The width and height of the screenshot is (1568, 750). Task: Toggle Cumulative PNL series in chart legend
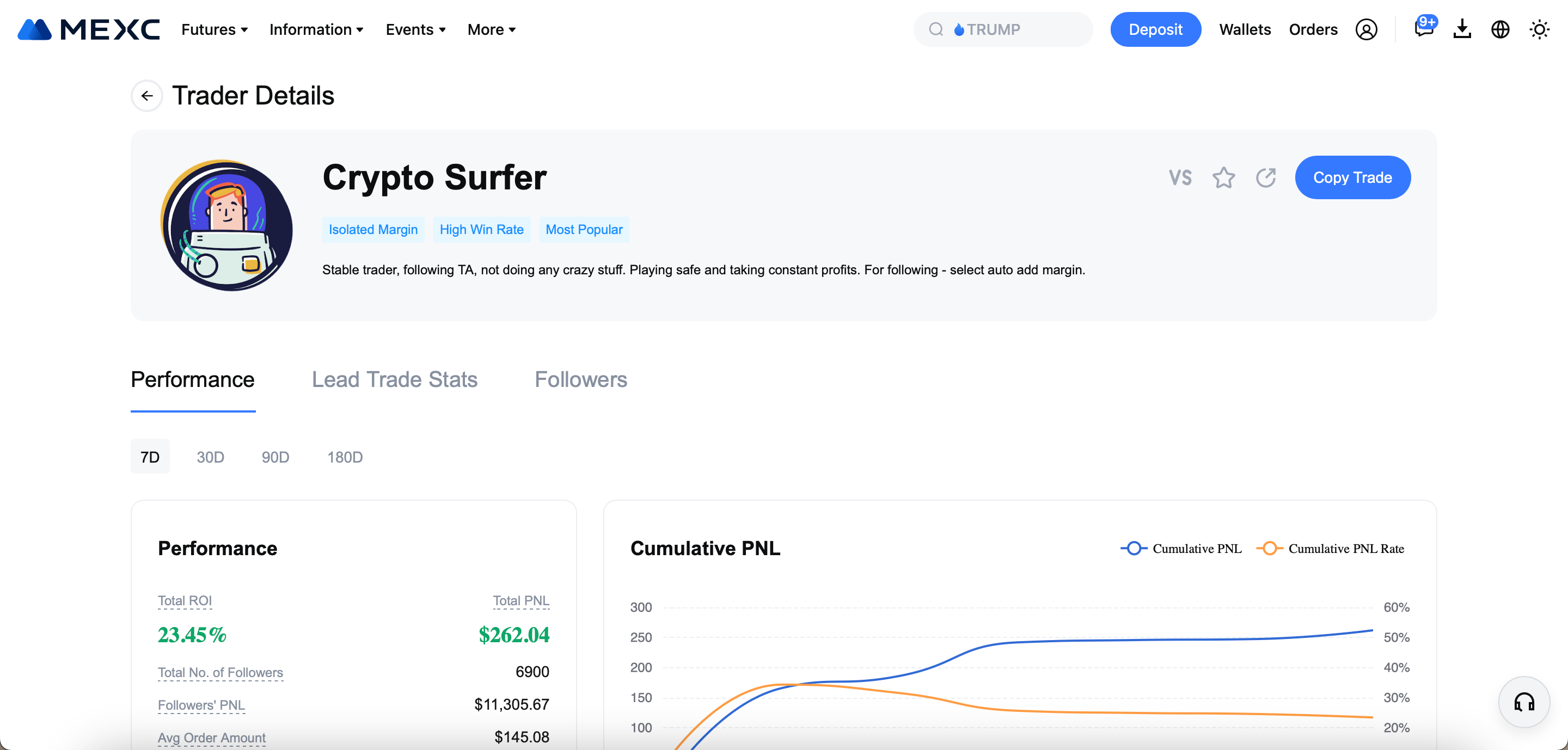coord(1181,549)
